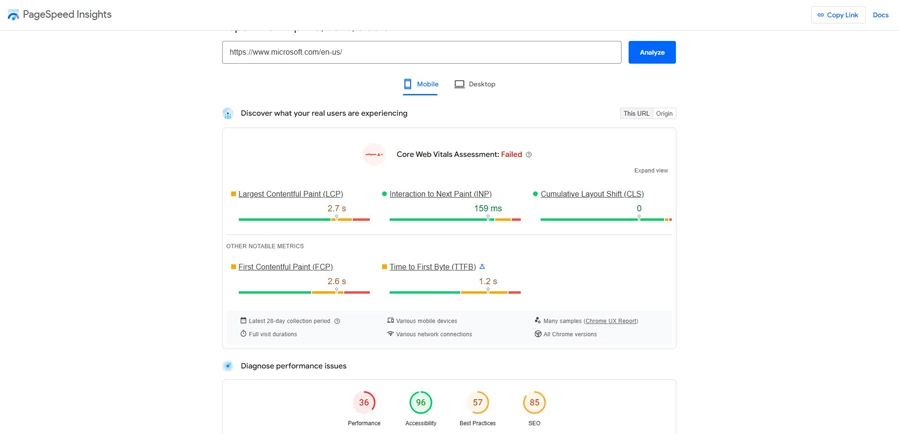Open Interaction to Next Paint (INP) link
The image size is (900, 434).
pos(440,194)
